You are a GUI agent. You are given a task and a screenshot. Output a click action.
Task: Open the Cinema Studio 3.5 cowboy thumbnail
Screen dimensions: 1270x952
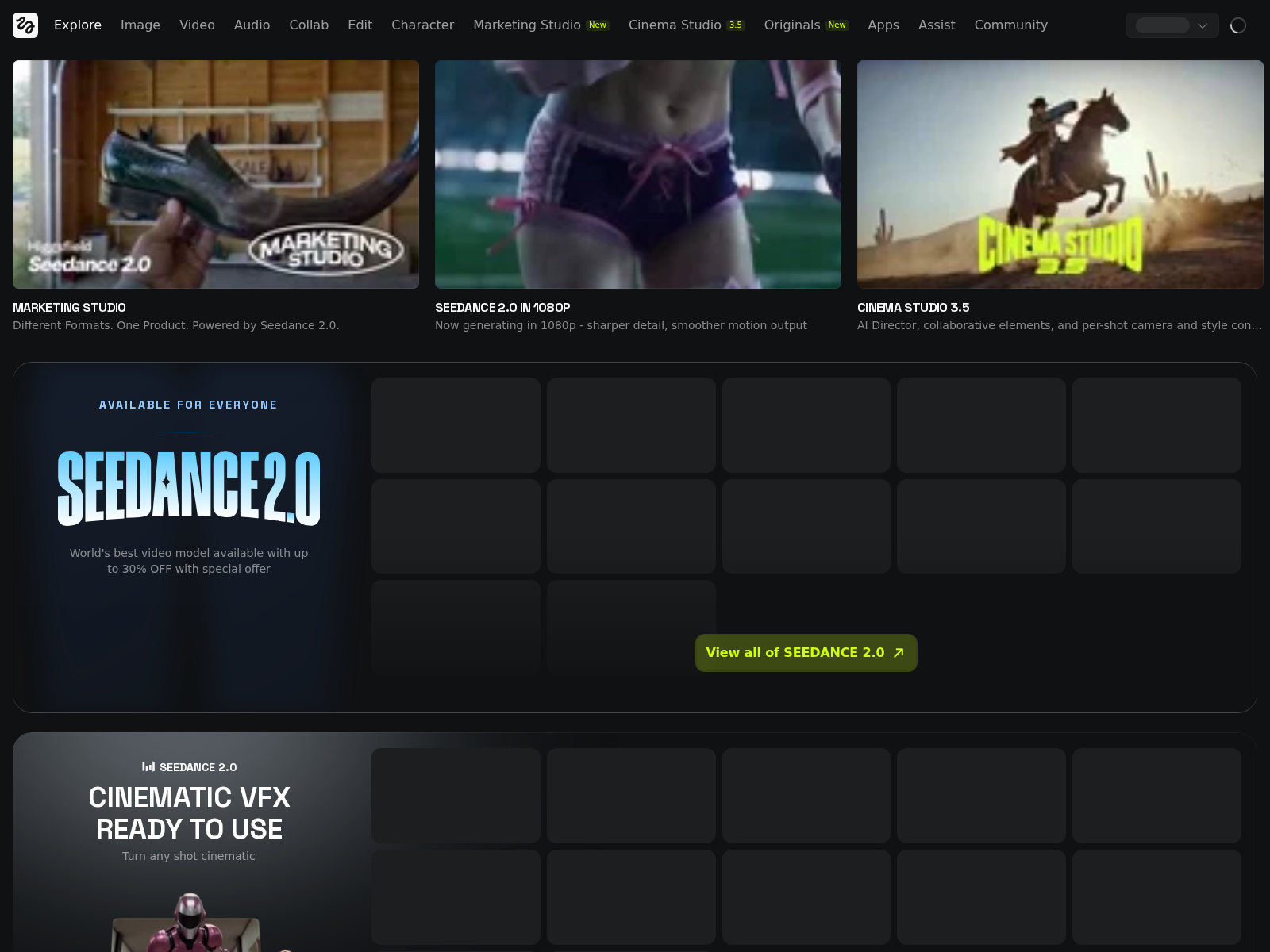[x=1060, y=175]
